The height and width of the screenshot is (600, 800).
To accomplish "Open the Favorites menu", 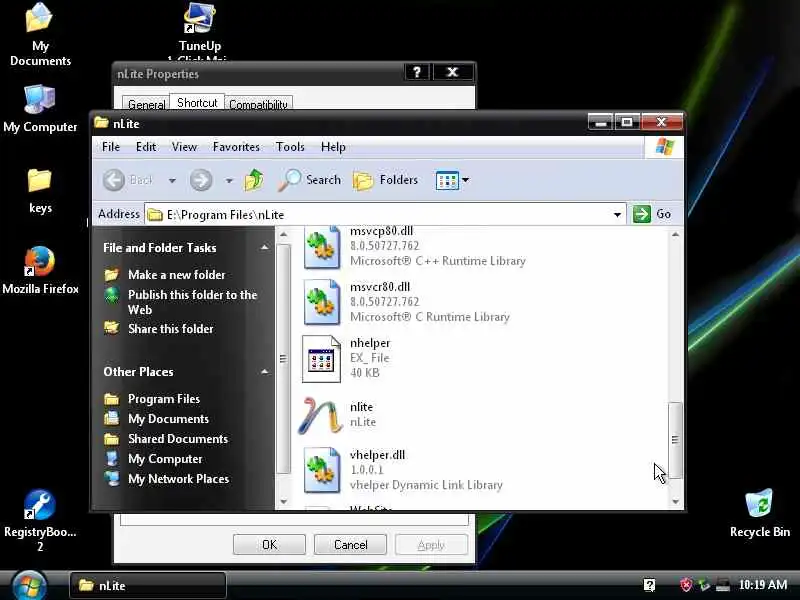I will tap(236, 147).
